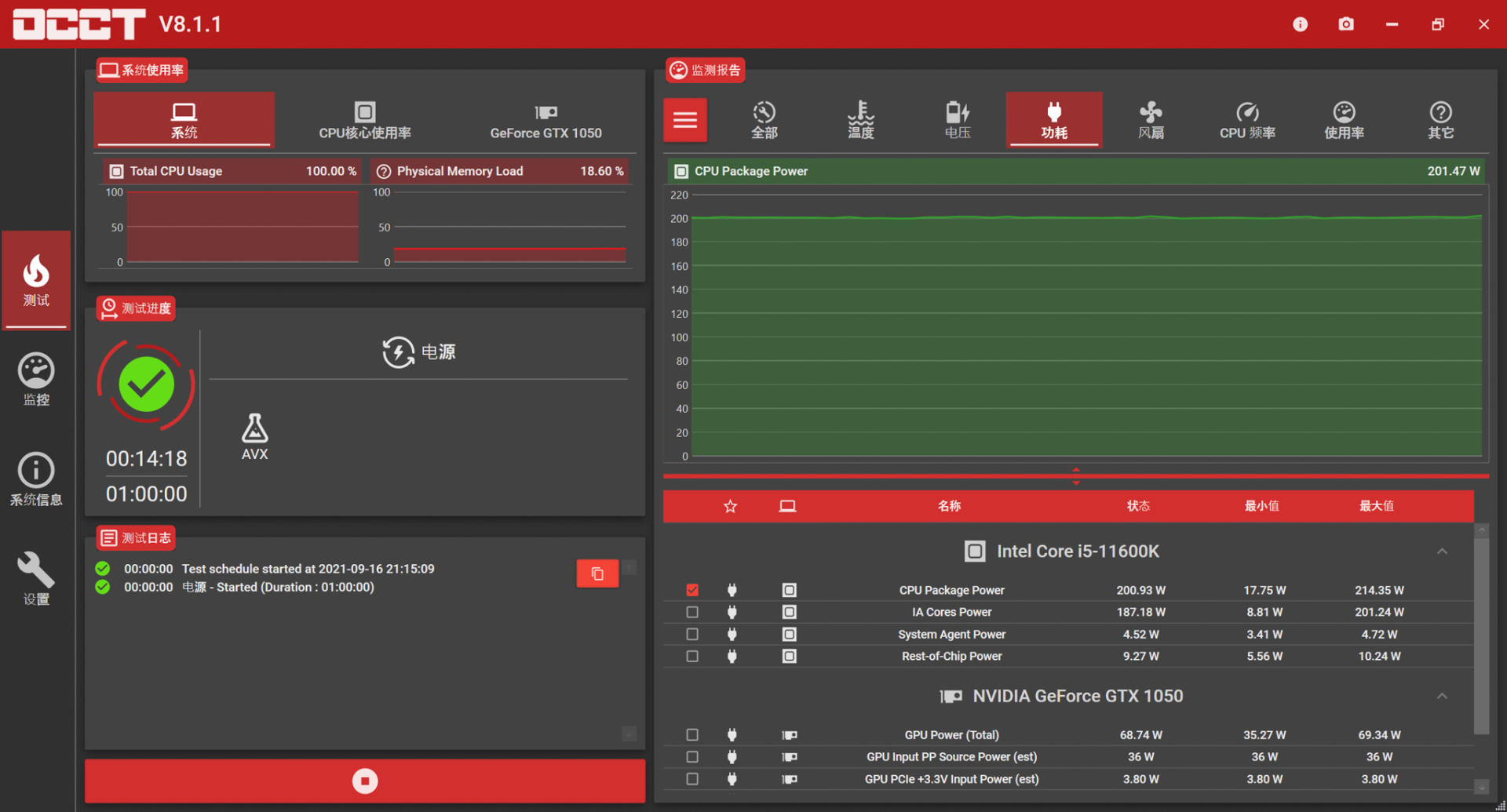Click the elapsed time 00:14:18
This screenshot has height=812, width=1507.
click(147, 459)
